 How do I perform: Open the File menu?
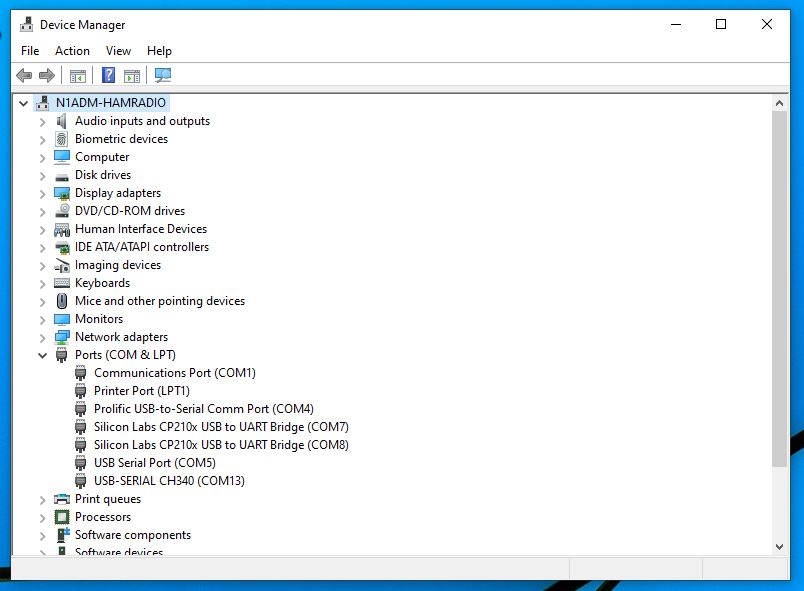[30, 51]
